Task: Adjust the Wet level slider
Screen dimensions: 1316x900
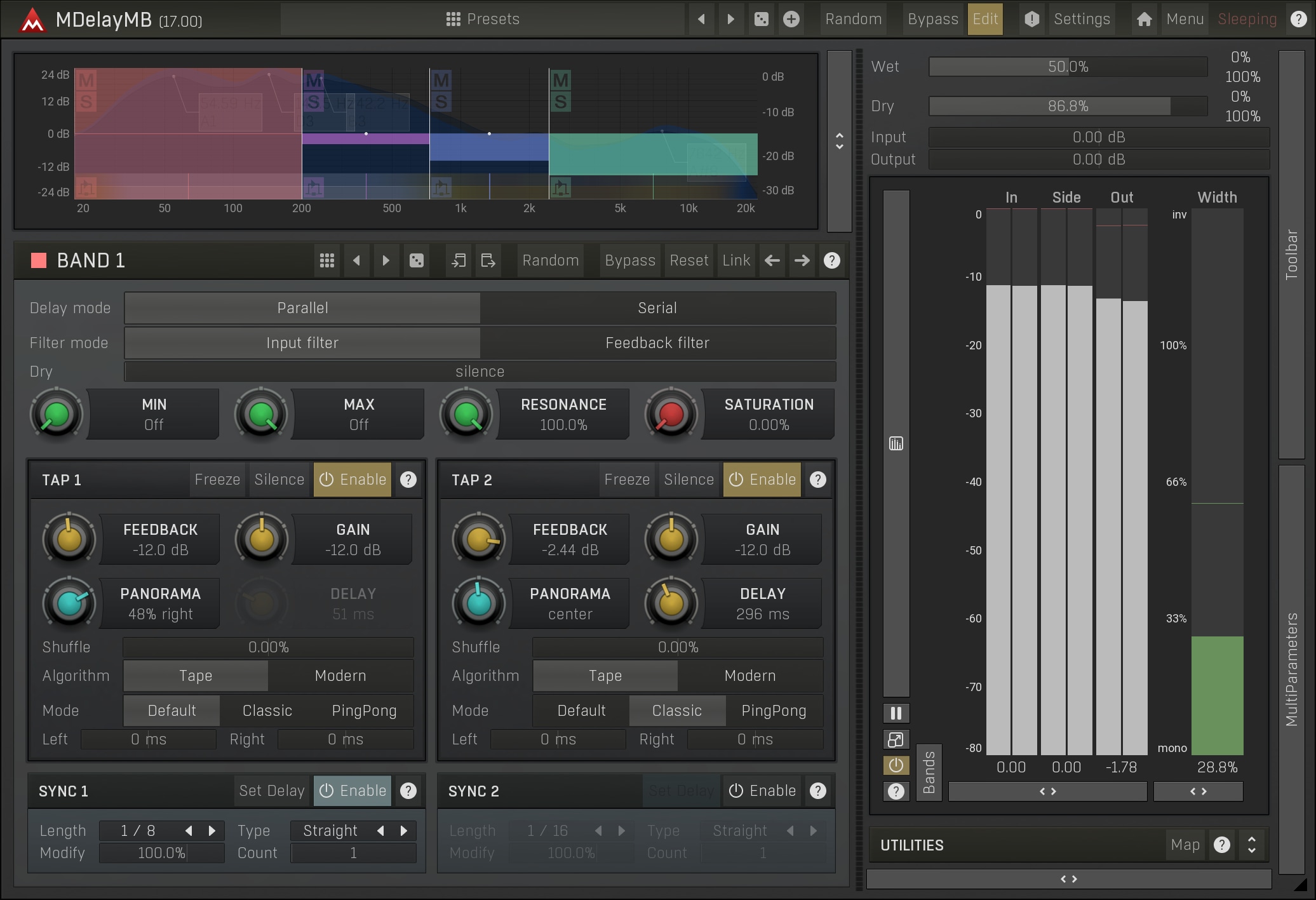Action: (1068, 67)
